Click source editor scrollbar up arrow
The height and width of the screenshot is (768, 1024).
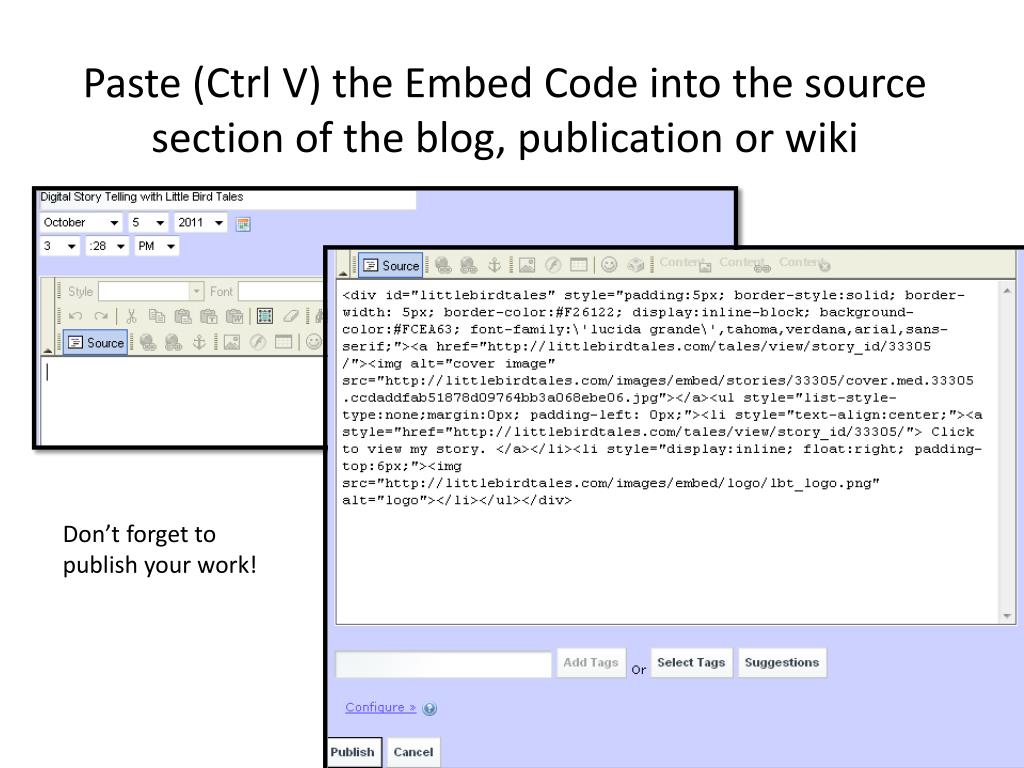tap(1007, 290)
